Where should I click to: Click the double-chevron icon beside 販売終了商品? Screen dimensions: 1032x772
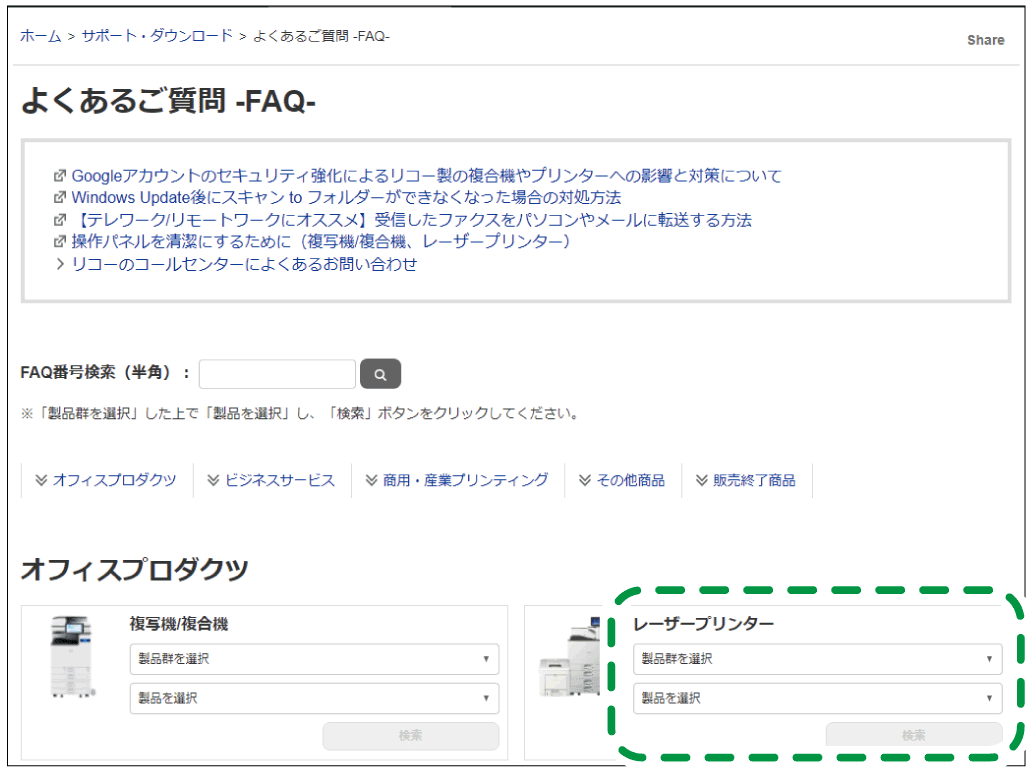700,479
